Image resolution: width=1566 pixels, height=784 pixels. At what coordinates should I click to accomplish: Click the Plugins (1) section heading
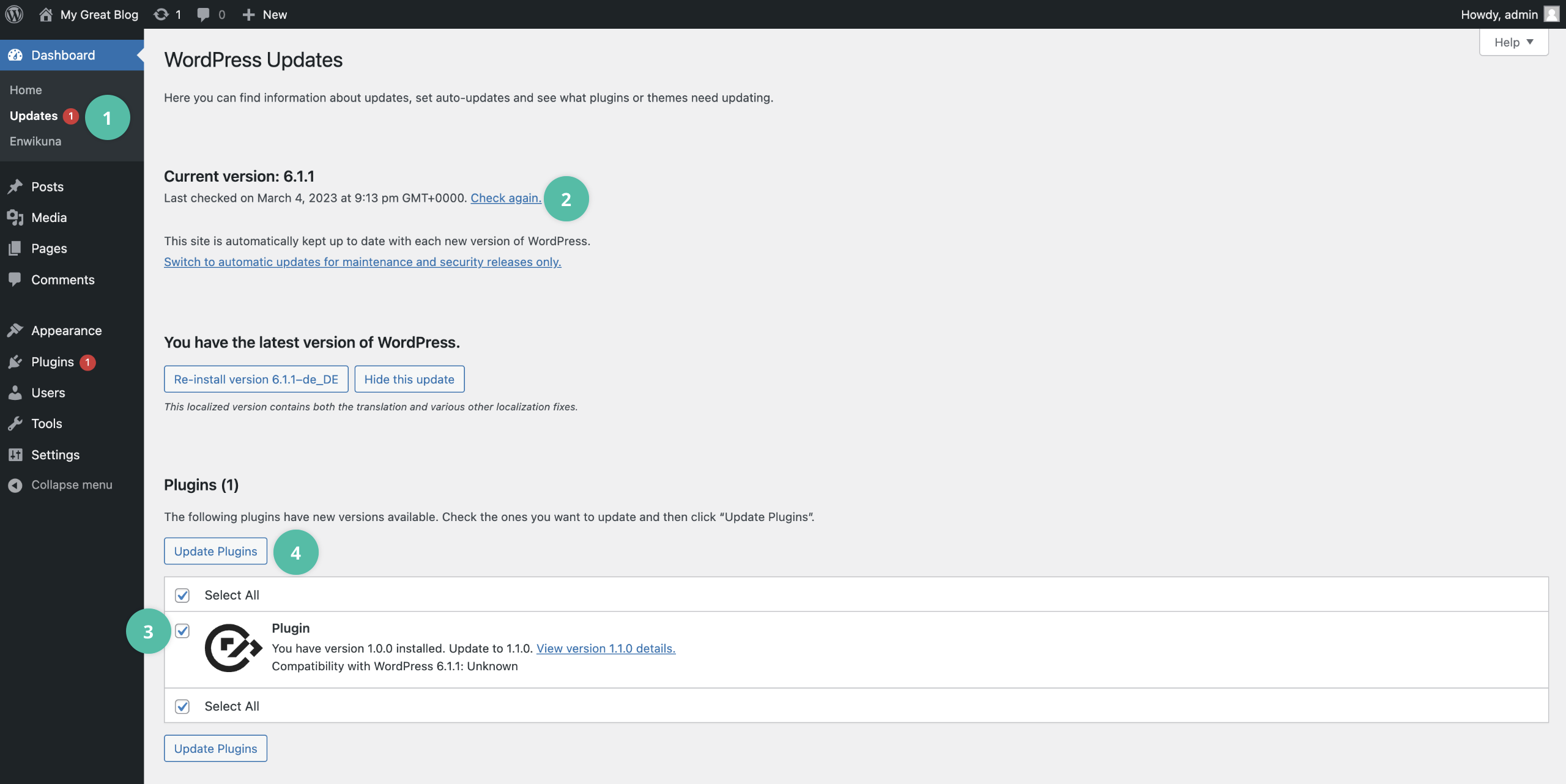pyautogui.click(x=201, y=485)
